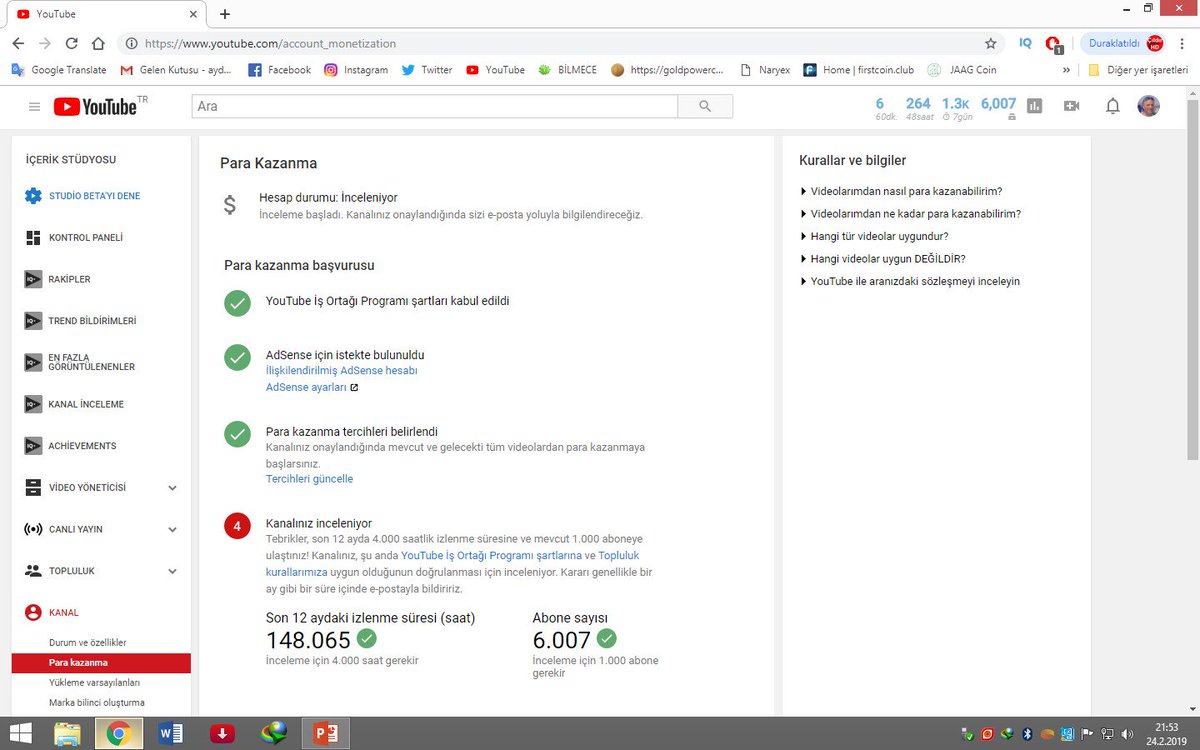Click the Kontrol Paneli dashboard icon
Screen dimensions: 1200x750
click(33, 238)
